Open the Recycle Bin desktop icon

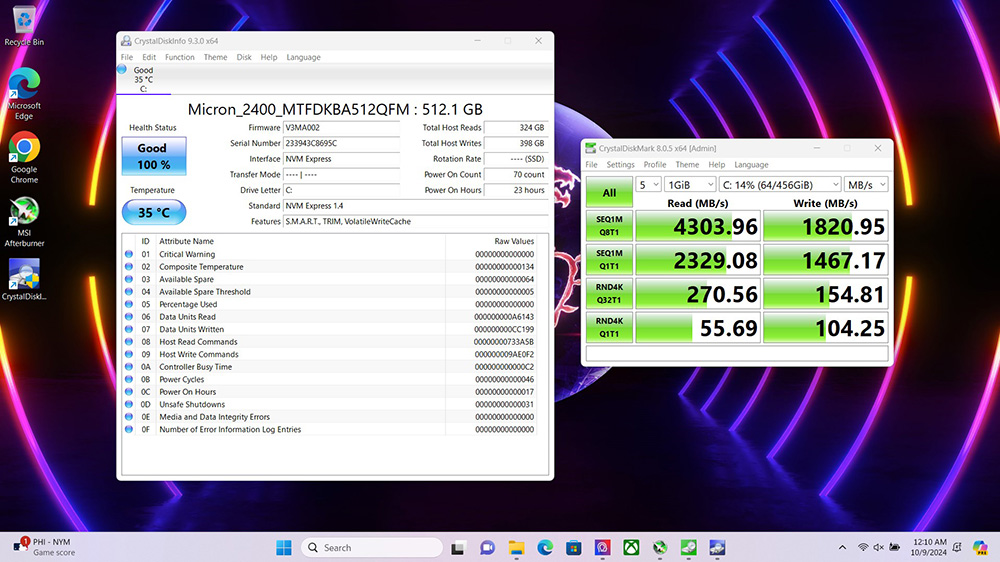[24, 26]
